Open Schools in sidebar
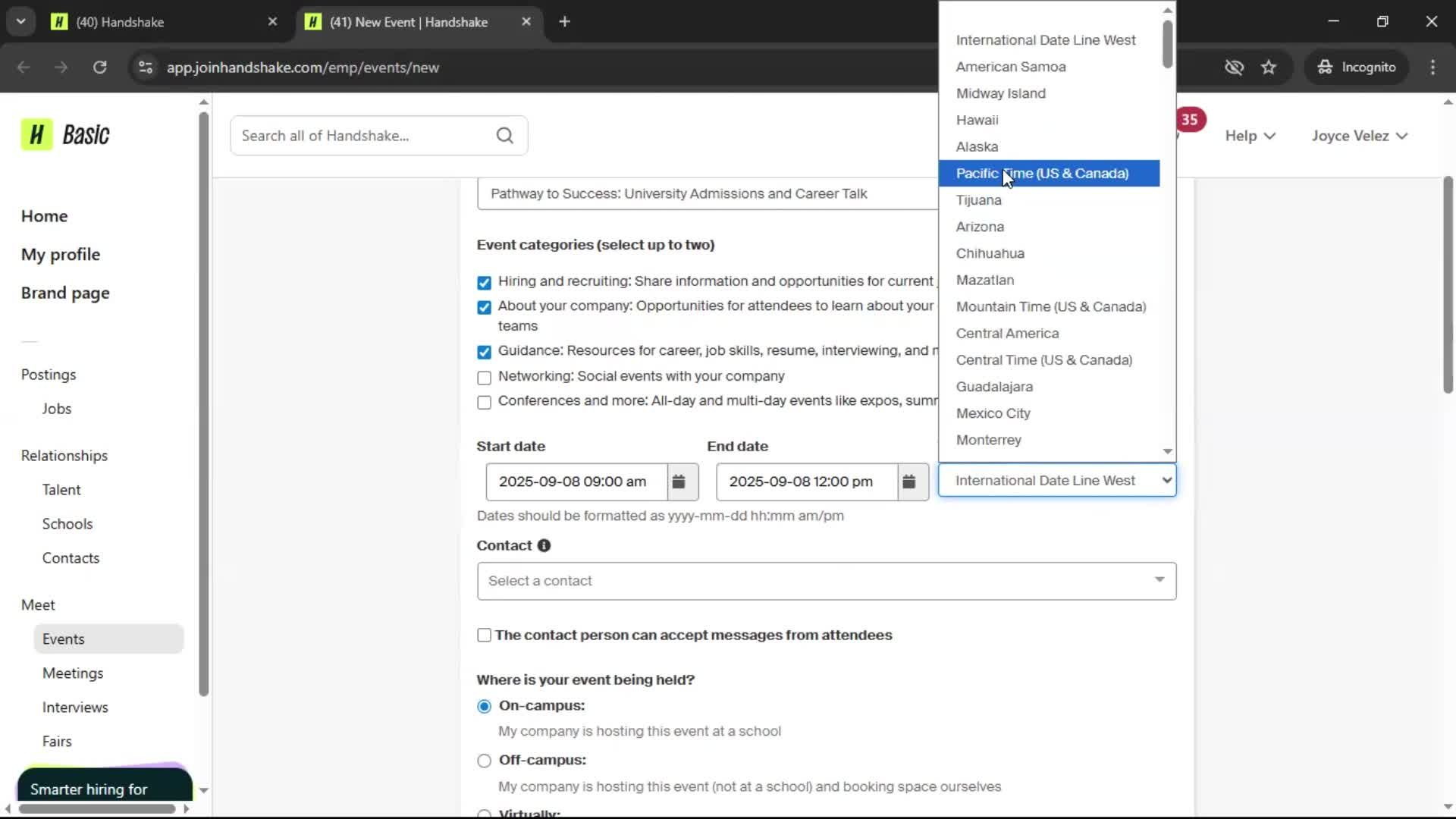The image size is (1456, 819). point(67,524)
